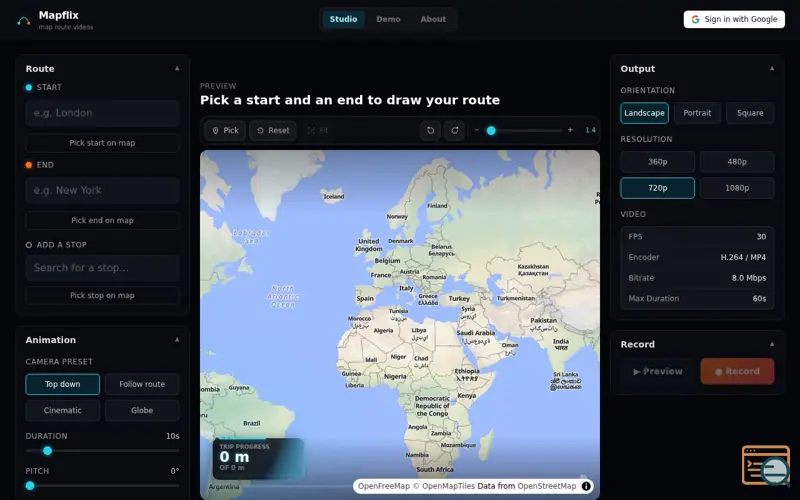Open the Demo tab
The image size is (800, 500).
(x=388, y=19)
